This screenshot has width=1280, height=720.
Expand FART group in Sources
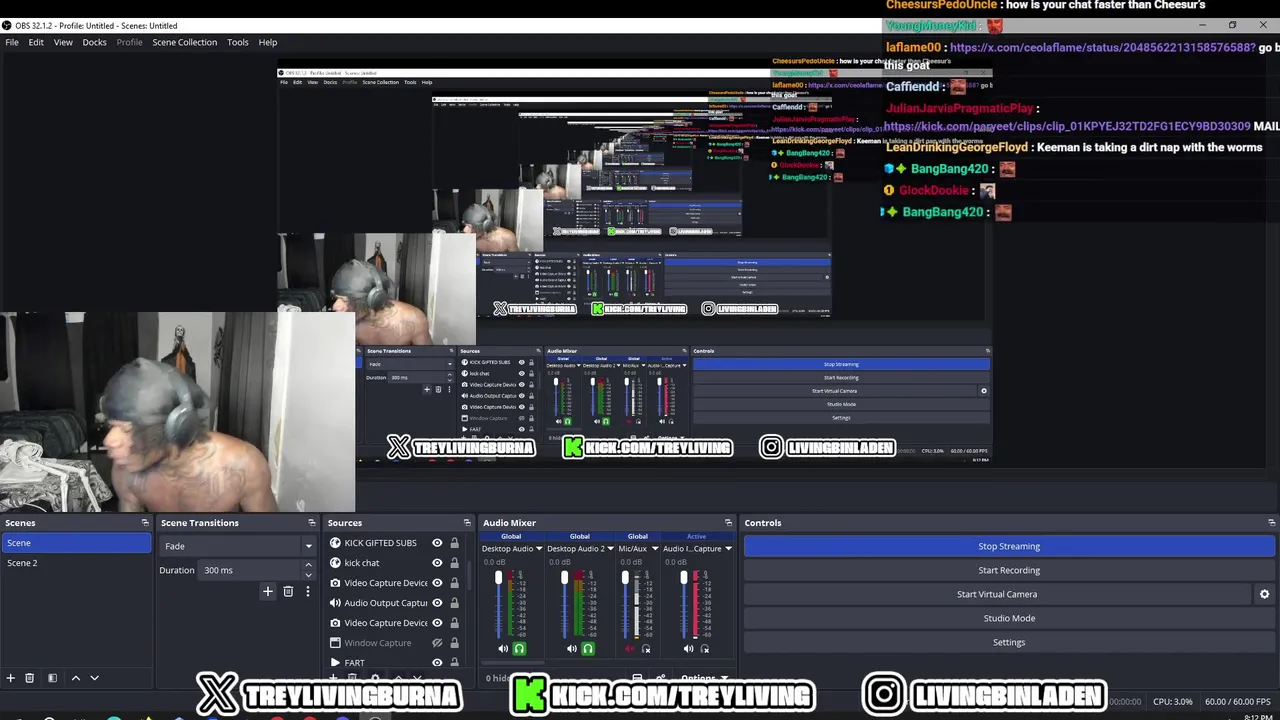pos(335,663)
